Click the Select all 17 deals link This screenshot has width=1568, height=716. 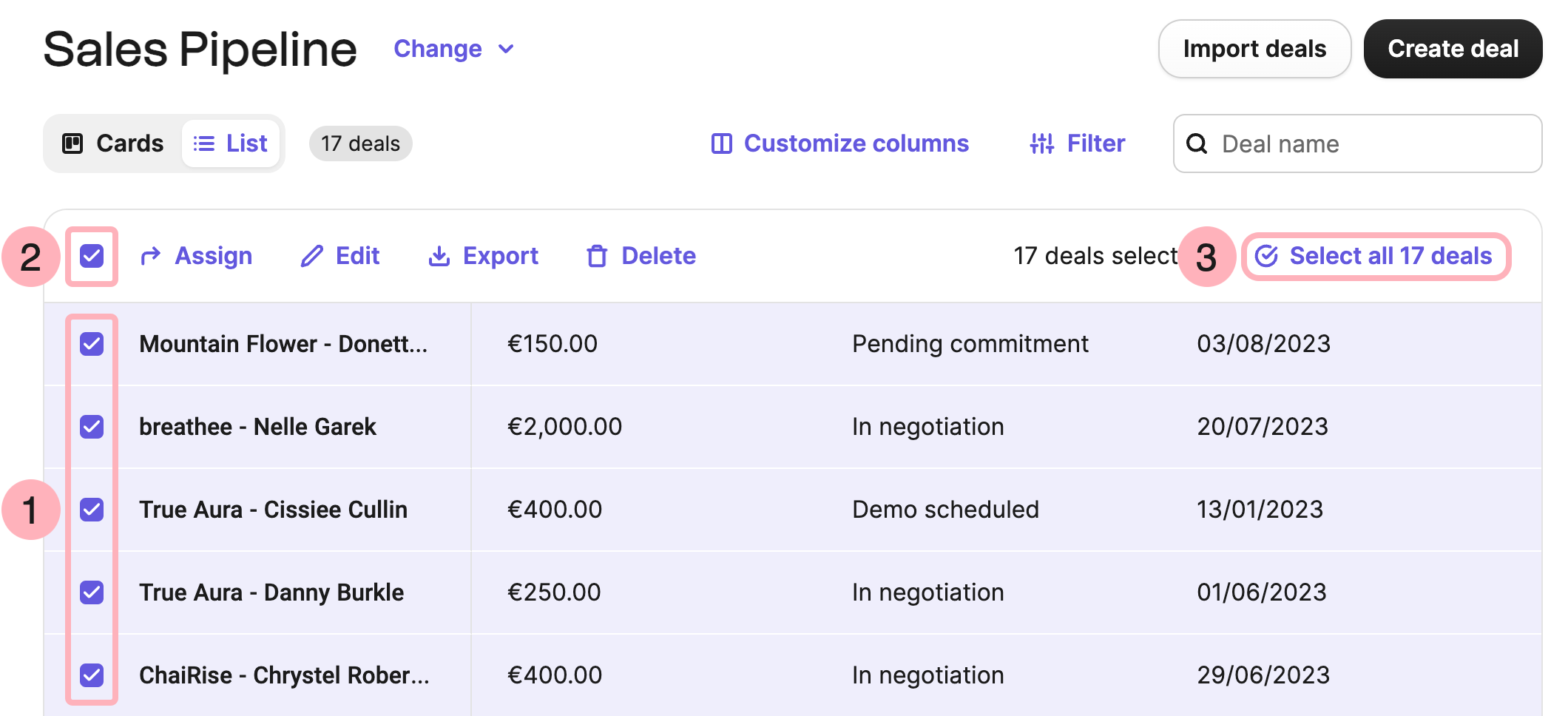coord(1390,255)
